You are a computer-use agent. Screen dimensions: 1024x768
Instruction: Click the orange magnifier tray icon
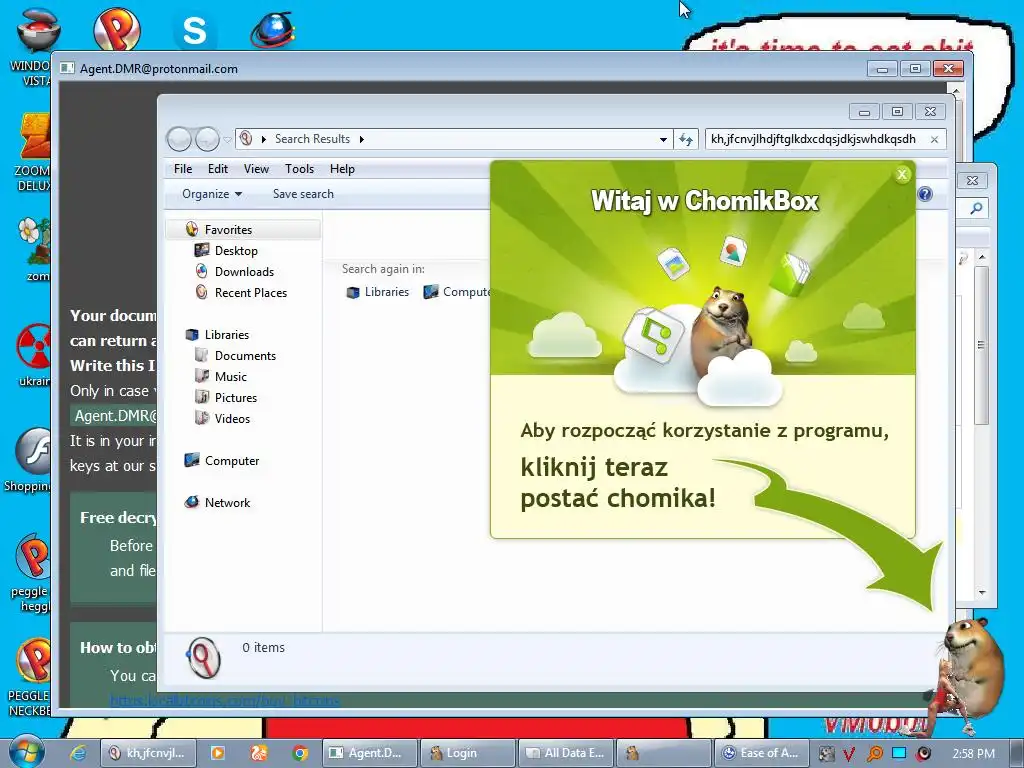click(x=874, y=754)
